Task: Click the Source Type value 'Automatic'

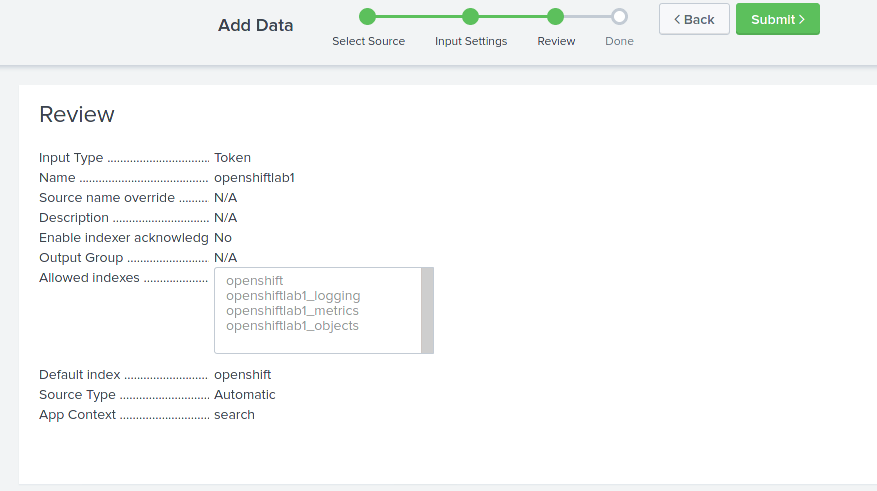Action: (x=244, y=395)
